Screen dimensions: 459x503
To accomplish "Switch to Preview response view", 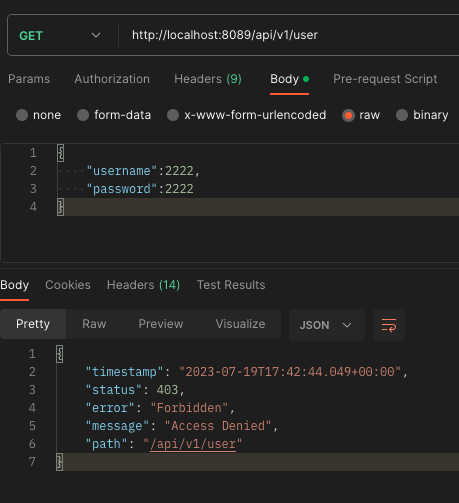I will [x=161, y=324].
